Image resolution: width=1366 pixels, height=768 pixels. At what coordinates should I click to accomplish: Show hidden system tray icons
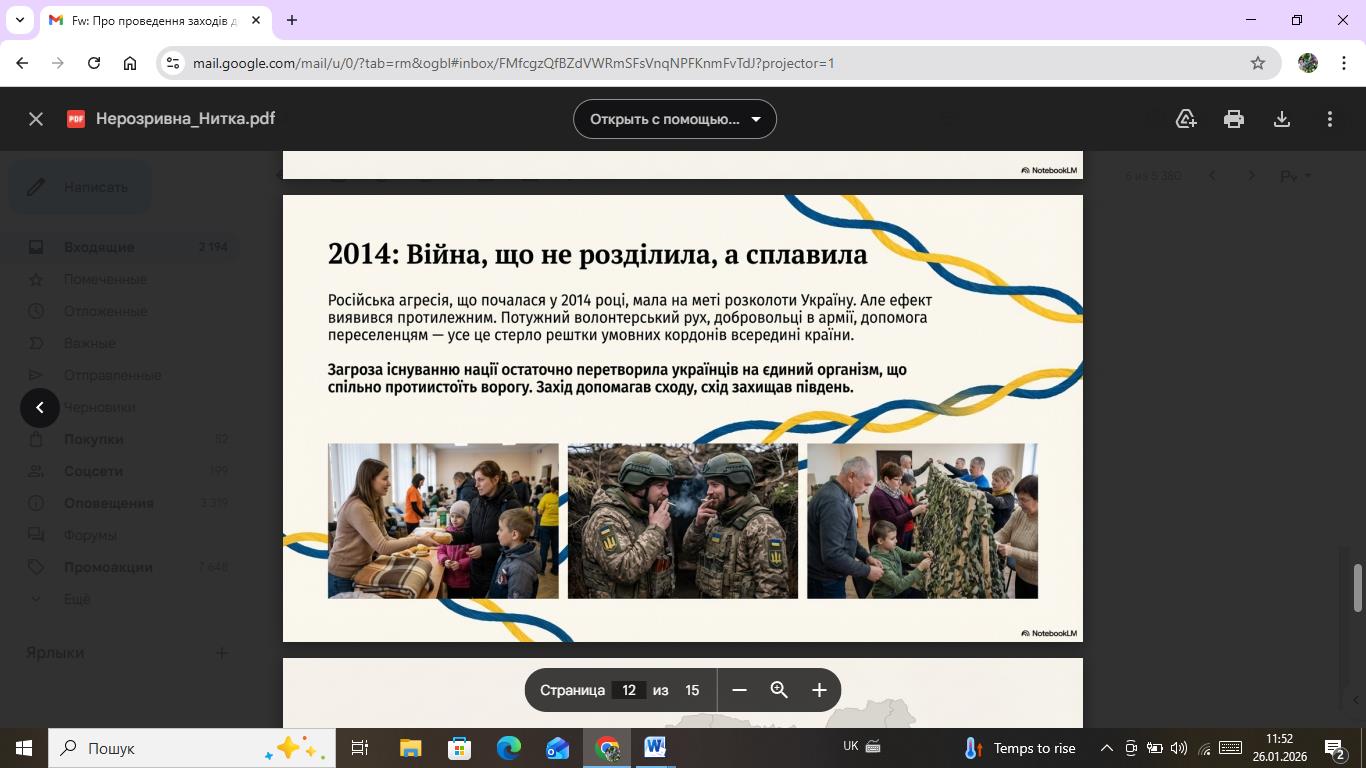1106,748
